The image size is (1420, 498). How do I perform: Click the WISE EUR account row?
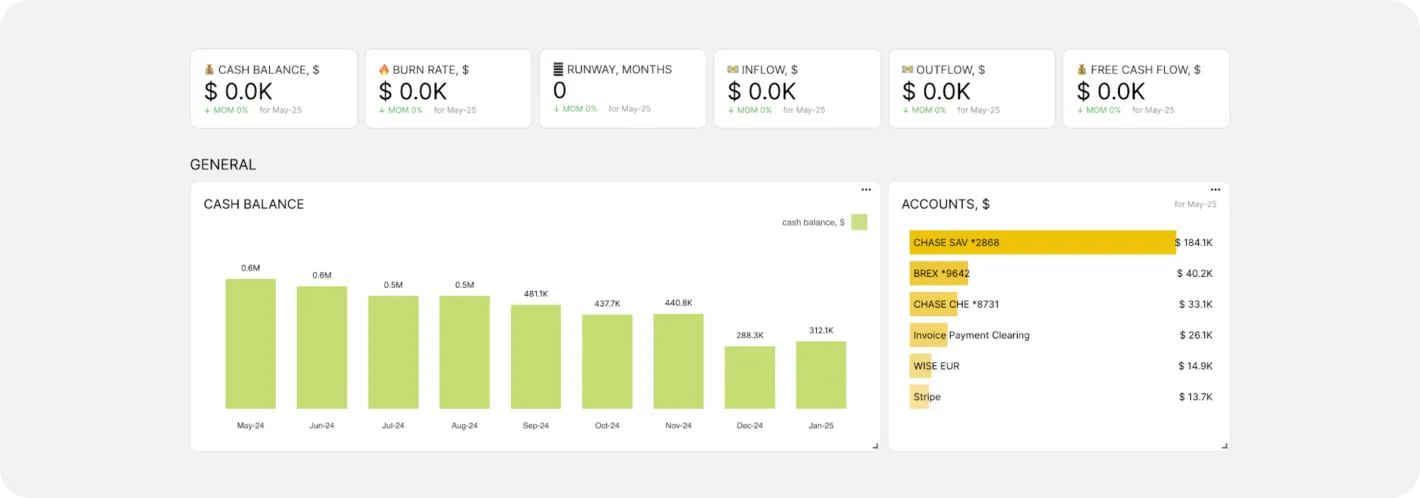click(x=1061, y=366)
